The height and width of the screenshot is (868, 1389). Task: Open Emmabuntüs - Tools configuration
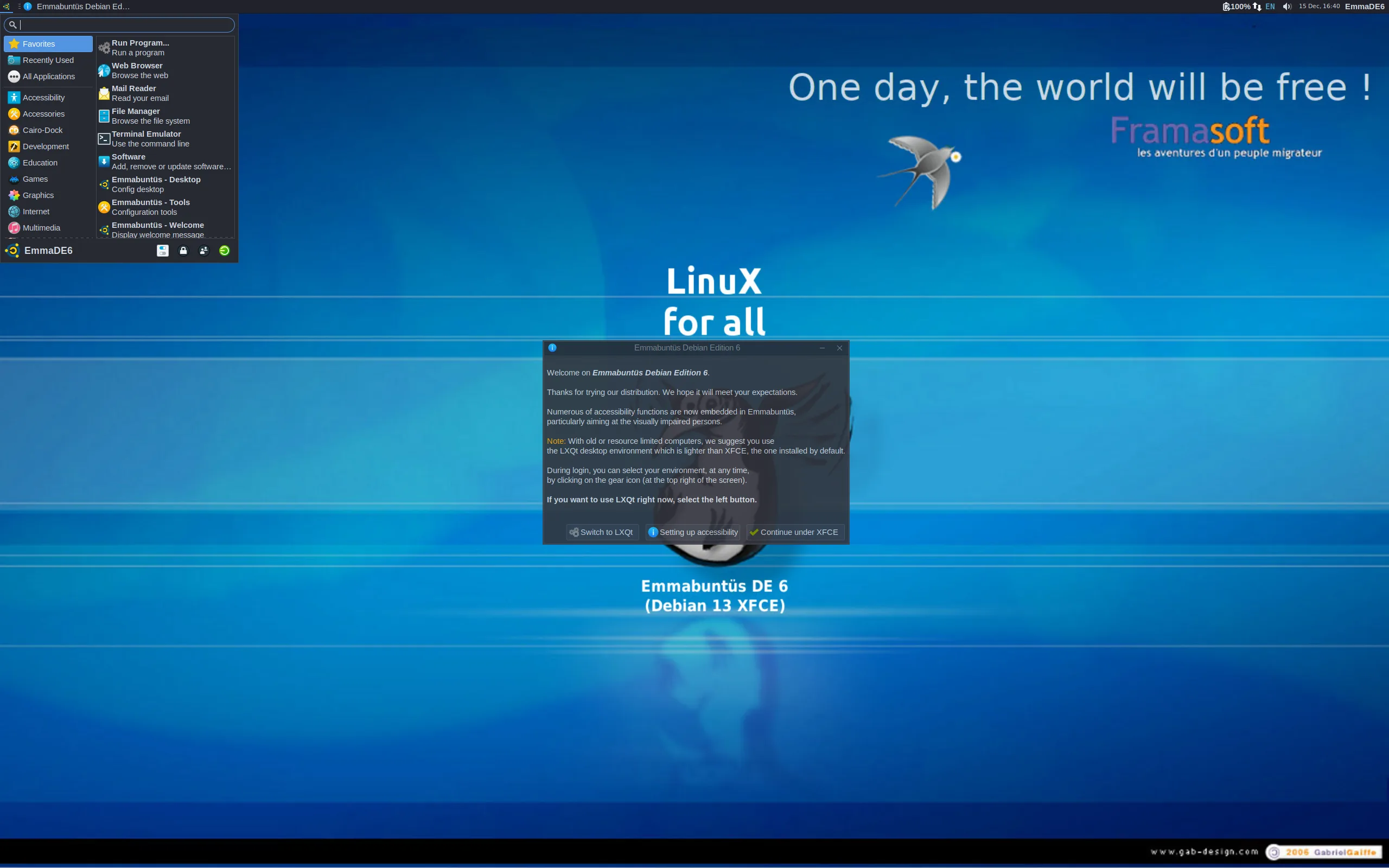coord(151,207)
